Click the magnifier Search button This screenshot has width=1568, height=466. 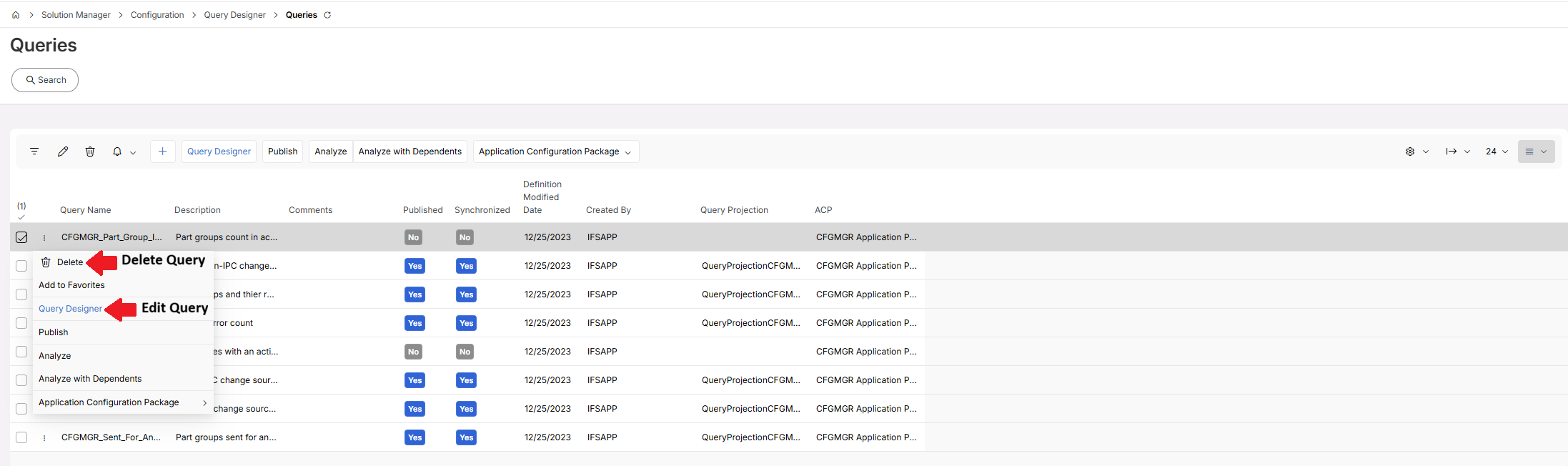point(45,80)
